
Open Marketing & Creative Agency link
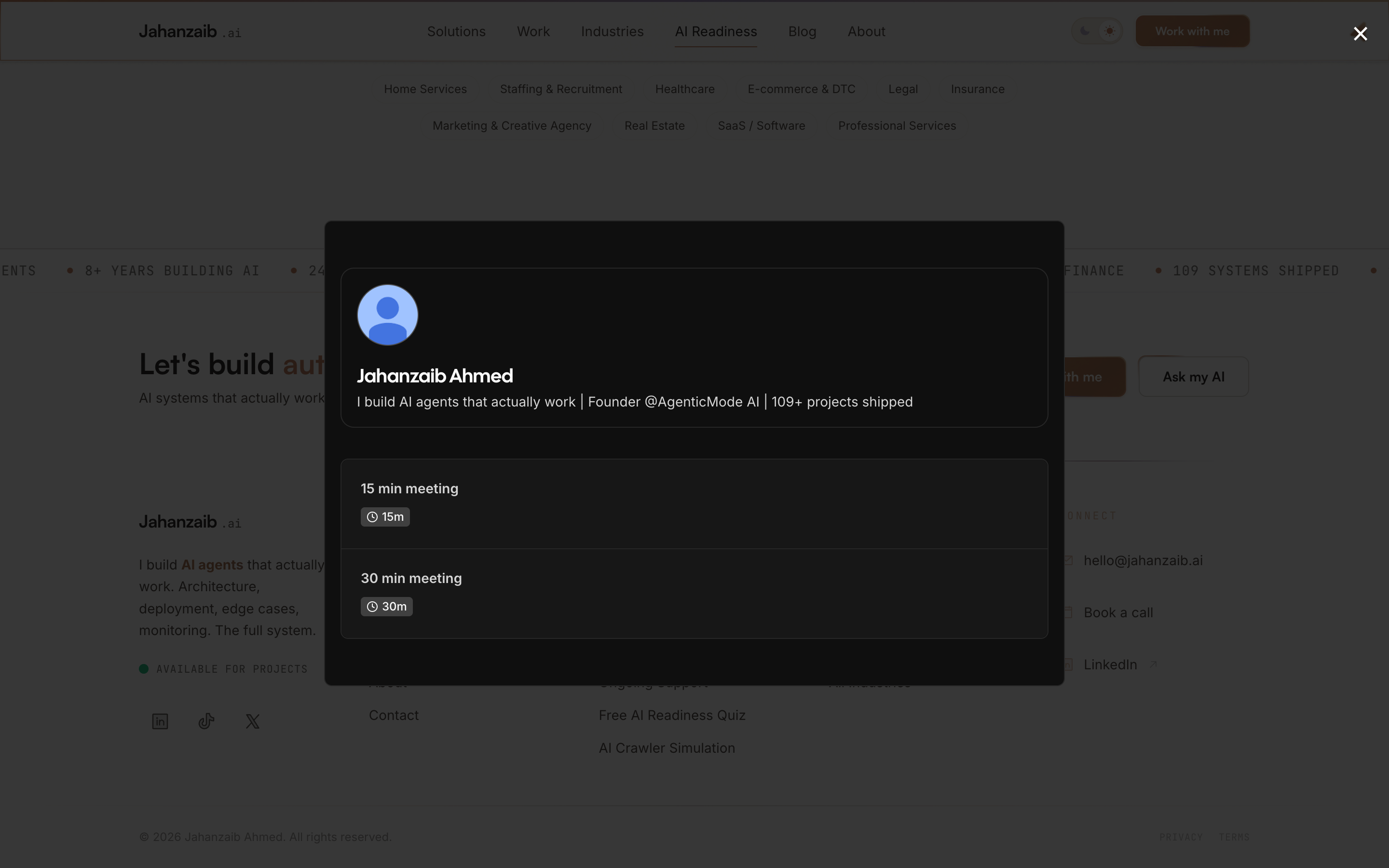coord(511,126)
